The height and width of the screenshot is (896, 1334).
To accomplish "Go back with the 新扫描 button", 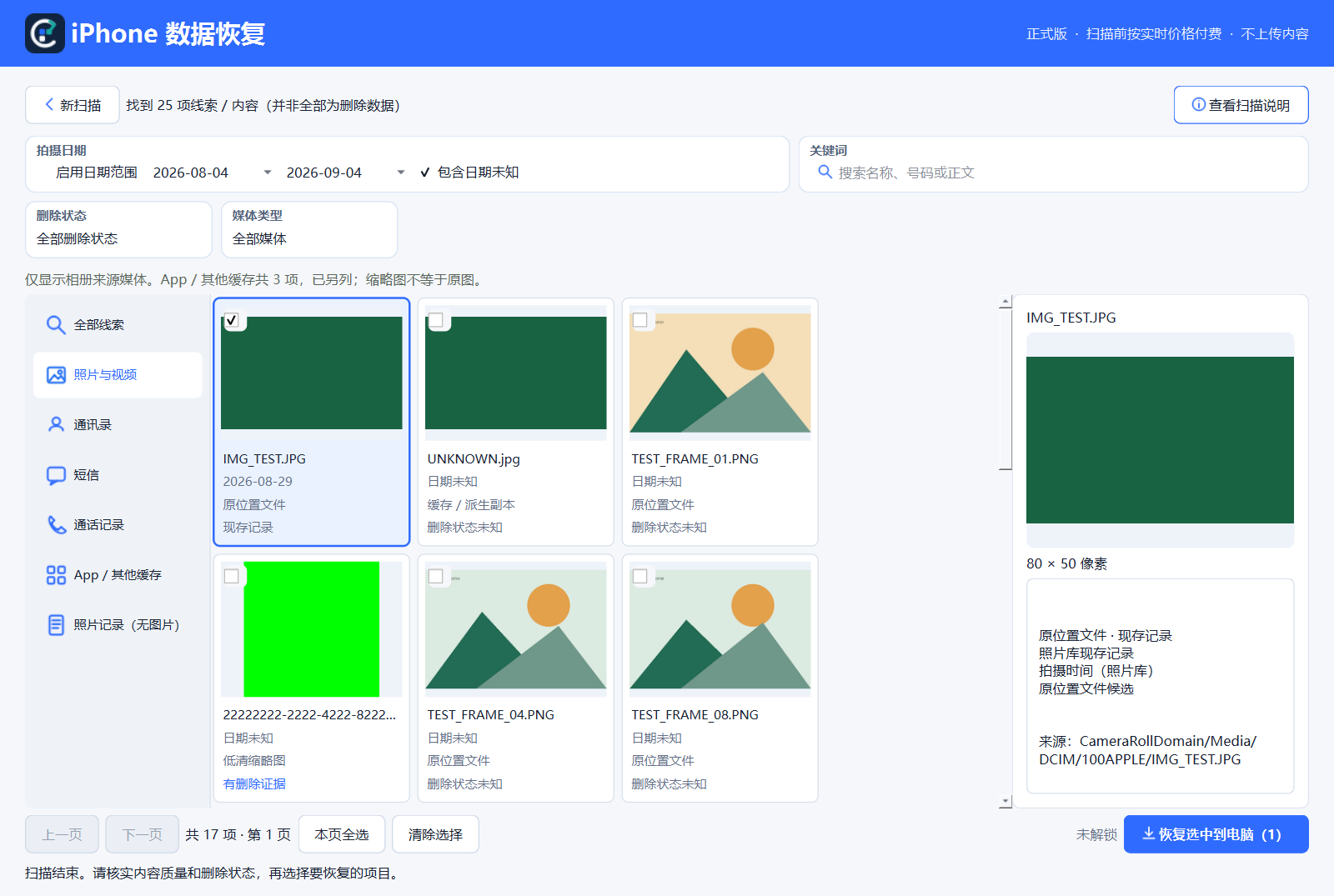I will (x=73, y=105).
